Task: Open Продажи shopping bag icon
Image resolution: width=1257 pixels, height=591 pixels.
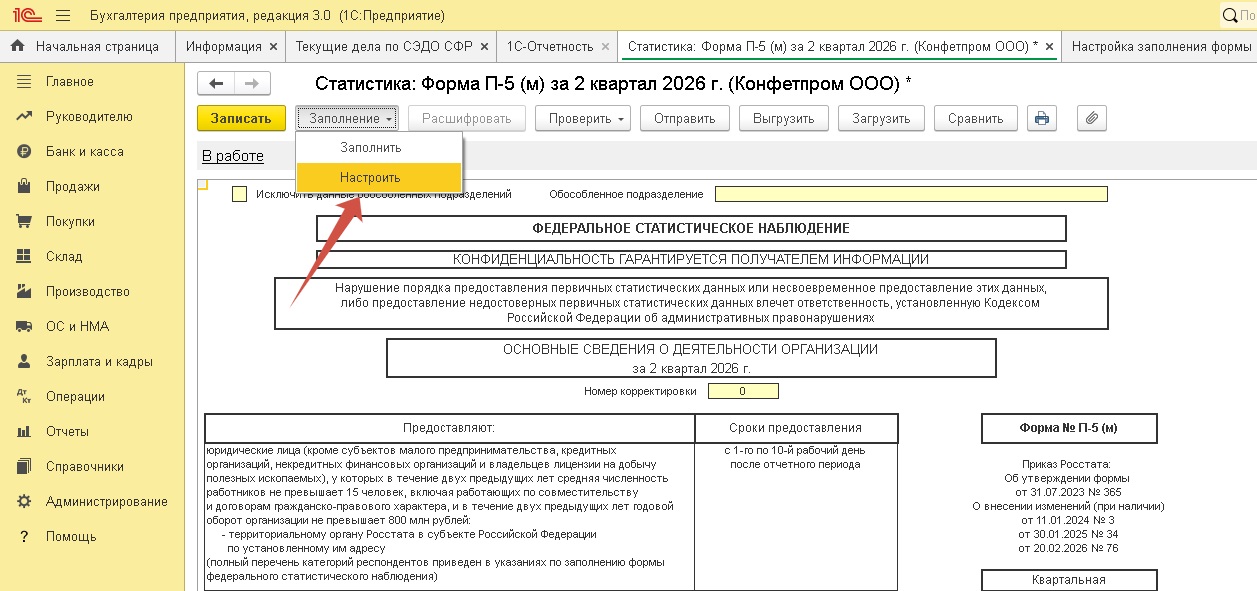Action: pyautogui.click(x=24, y=186)
